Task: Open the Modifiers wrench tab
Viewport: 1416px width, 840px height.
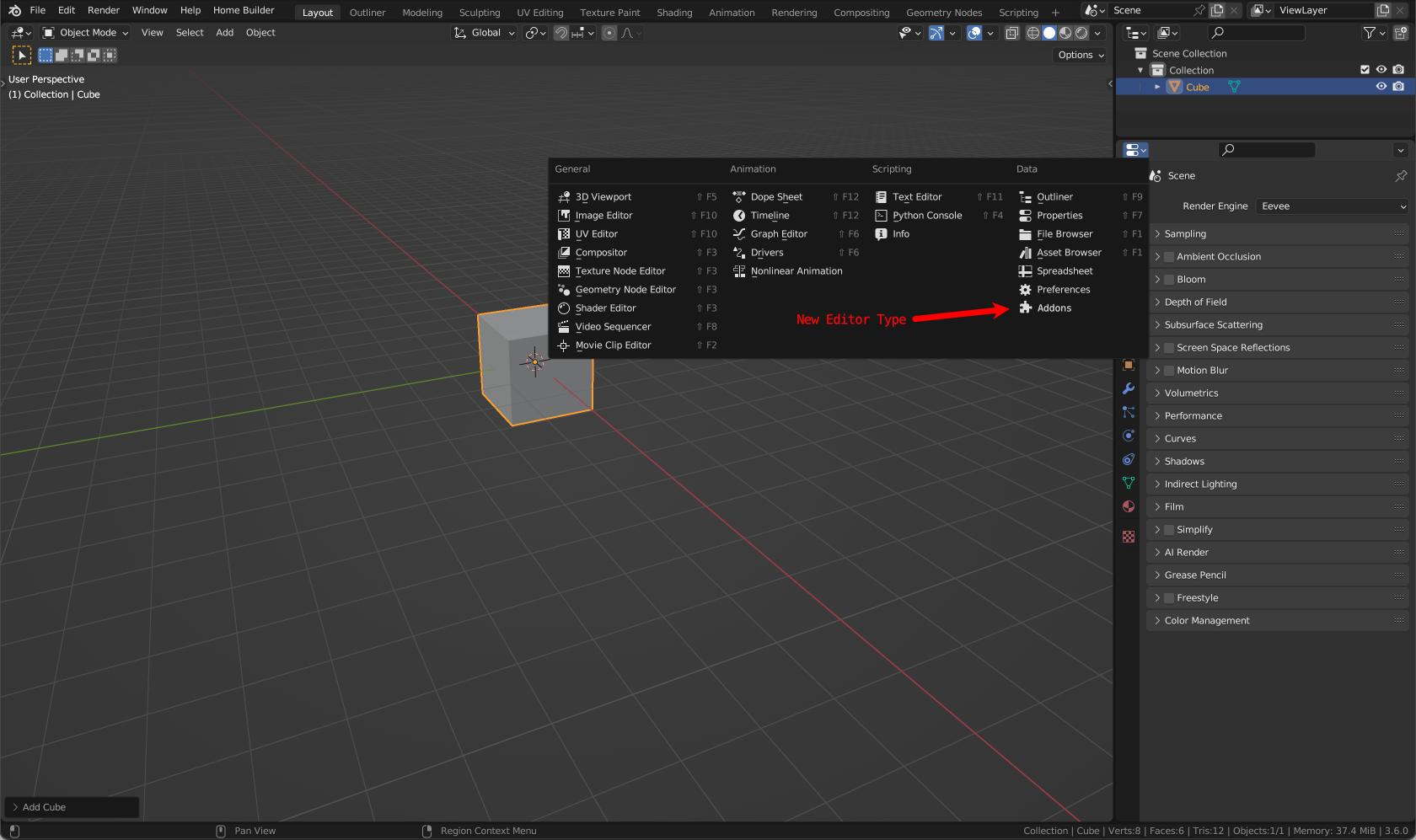Action: pyautogui.click(x=1129, y=388)
